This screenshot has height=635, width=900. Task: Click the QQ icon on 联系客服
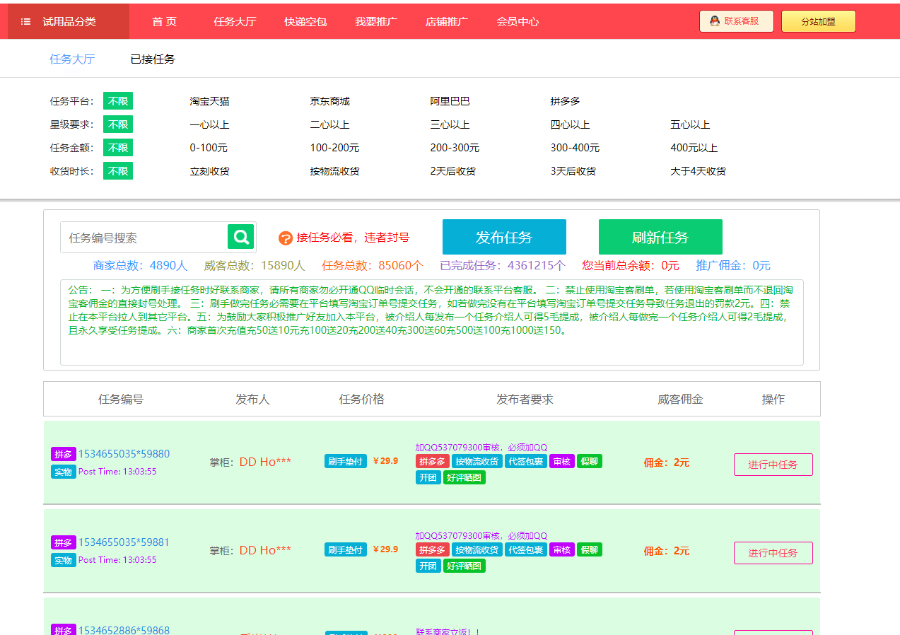click(x=715, y=21)
